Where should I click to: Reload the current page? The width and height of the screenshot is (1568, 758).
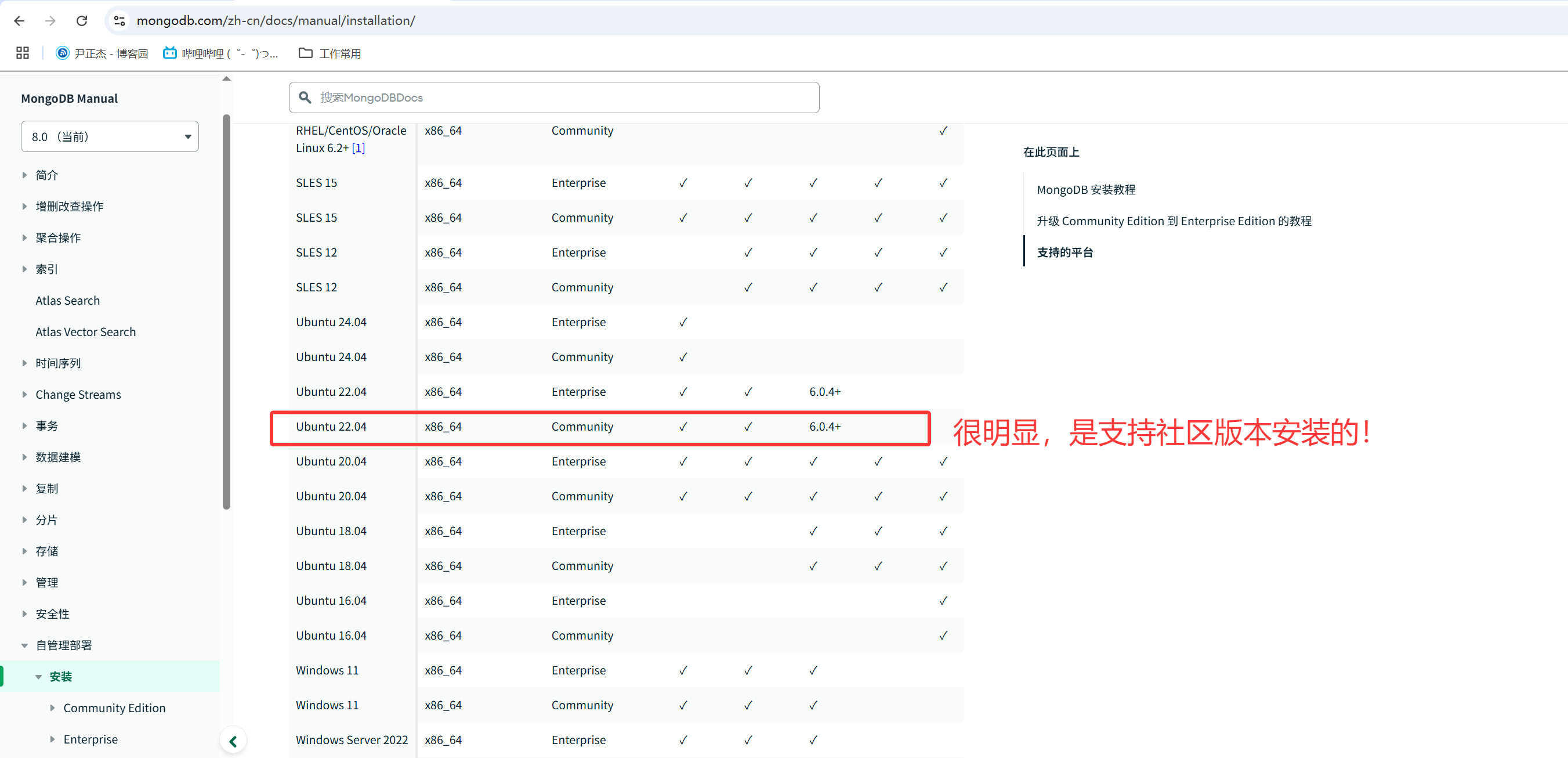pyautogui.click(x=82, y=21)
